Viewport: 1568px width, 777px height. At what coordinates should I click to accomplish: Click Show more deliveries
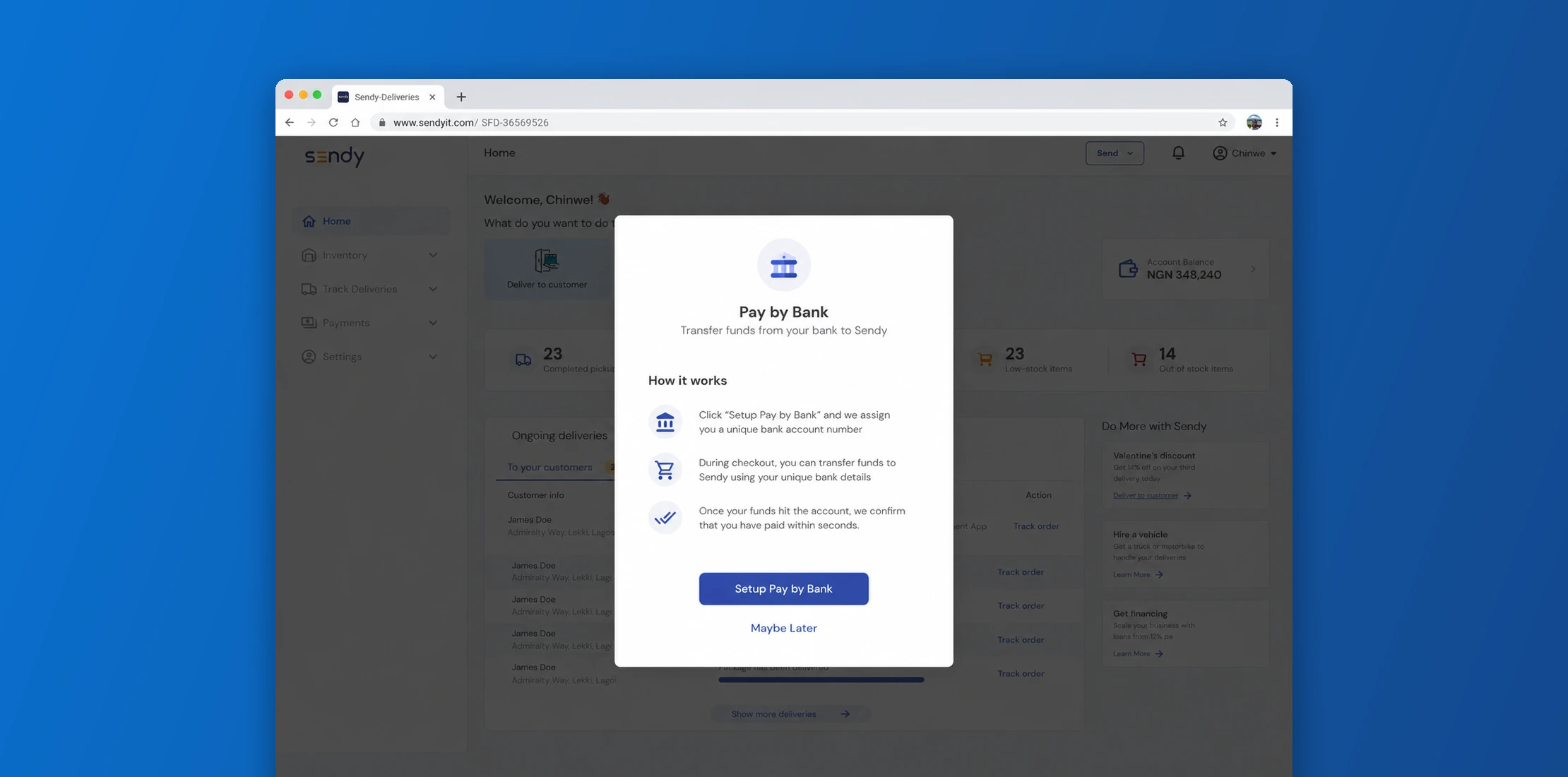click(790, 714)
